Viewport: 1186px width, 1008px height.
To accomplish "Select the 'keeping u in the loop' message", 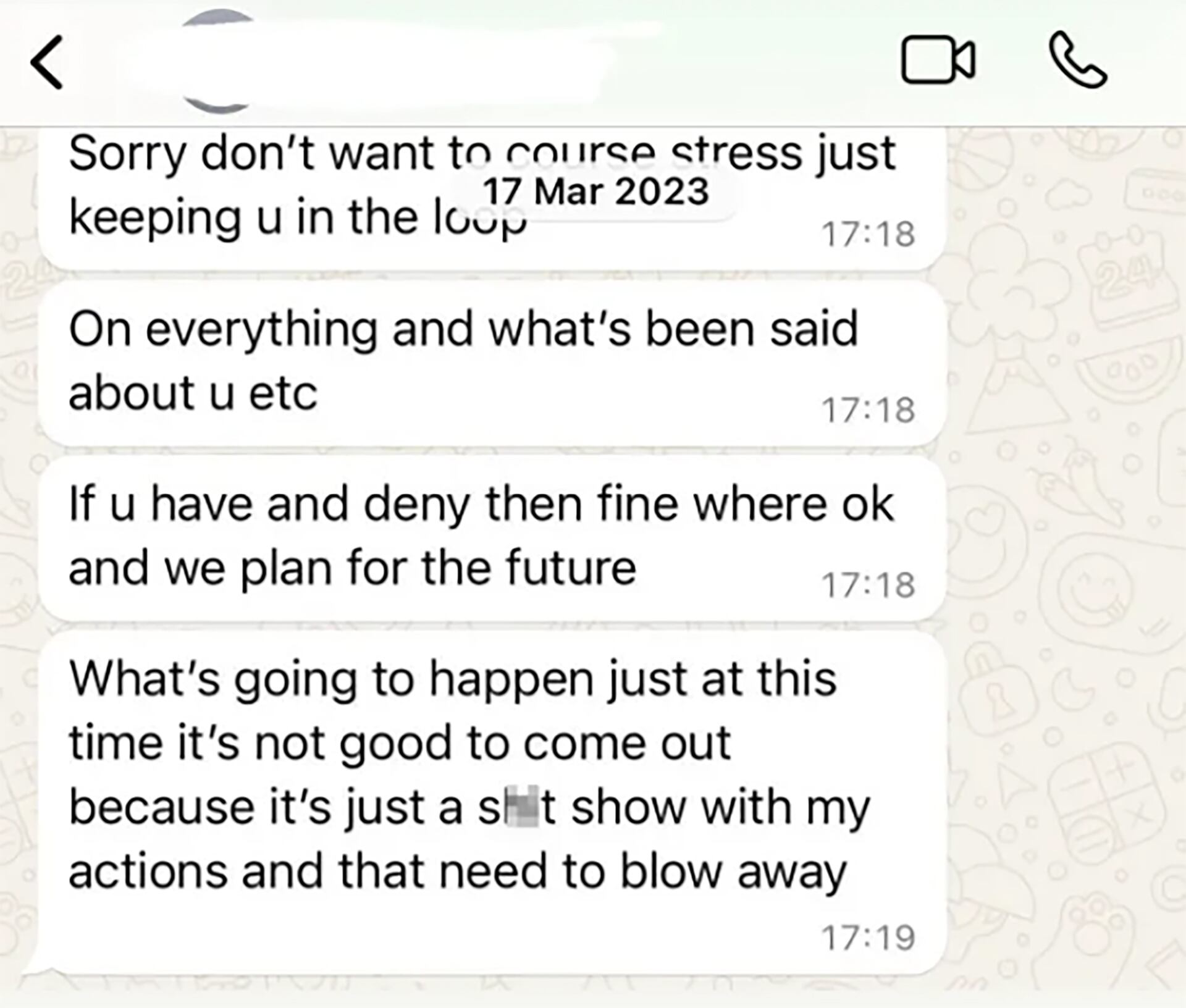I will (296, 217).
